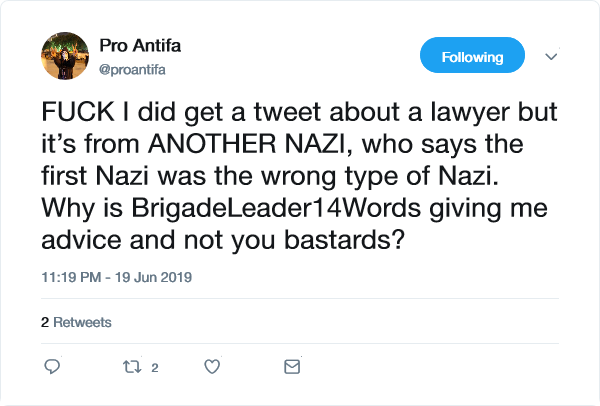This screenshot has width=600, height=406.
Task: Click the retweet count beside retweet icon
Action: (x=155, y=367)
